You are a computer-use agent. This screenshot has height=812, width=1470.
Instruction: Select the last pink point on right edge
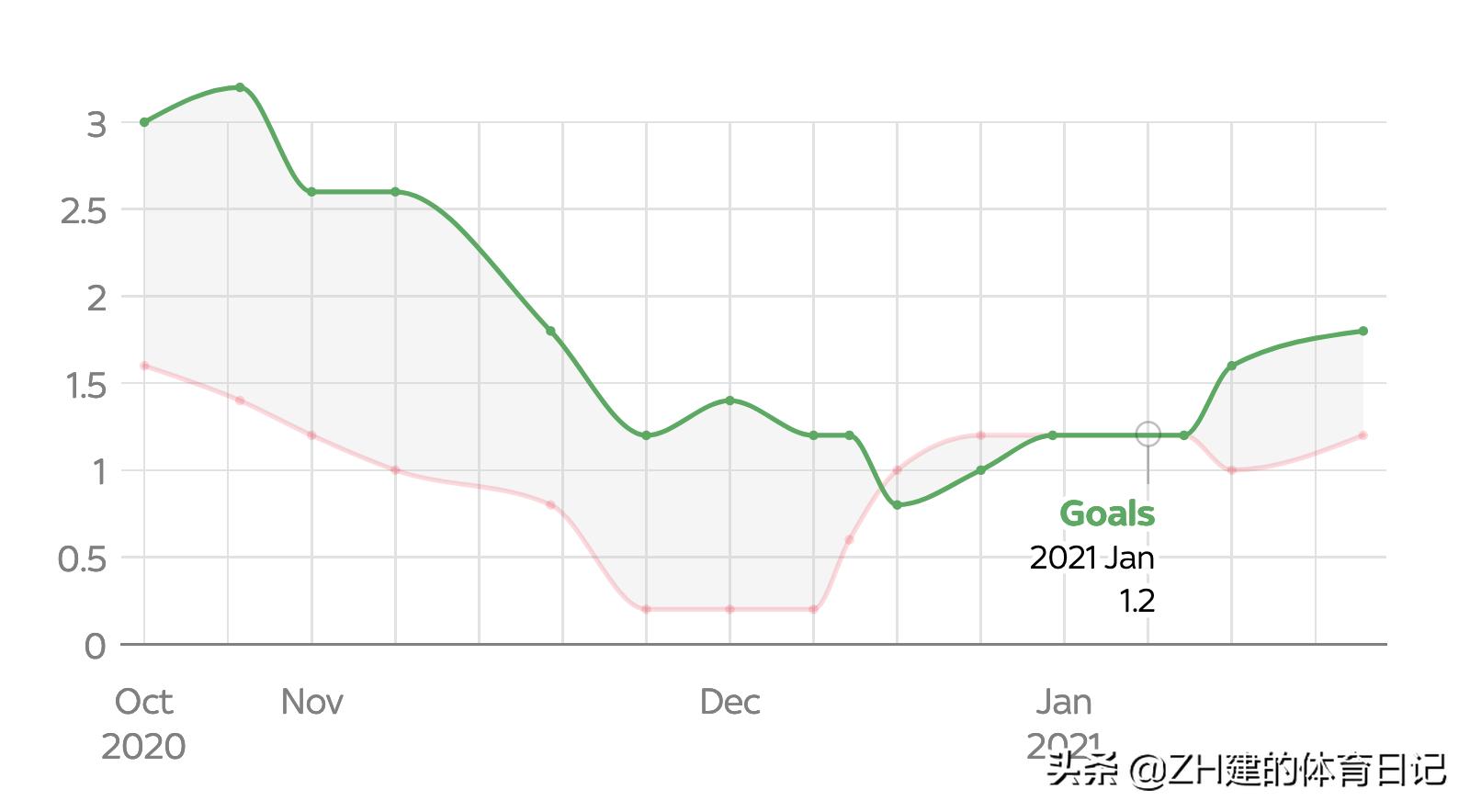(1363, 435)
